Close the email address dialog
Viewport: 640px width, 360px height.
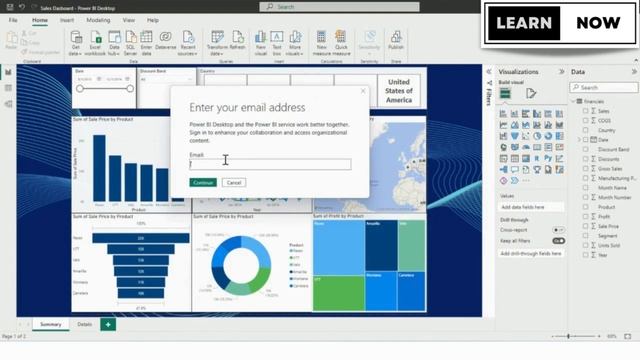coord(363,91)
